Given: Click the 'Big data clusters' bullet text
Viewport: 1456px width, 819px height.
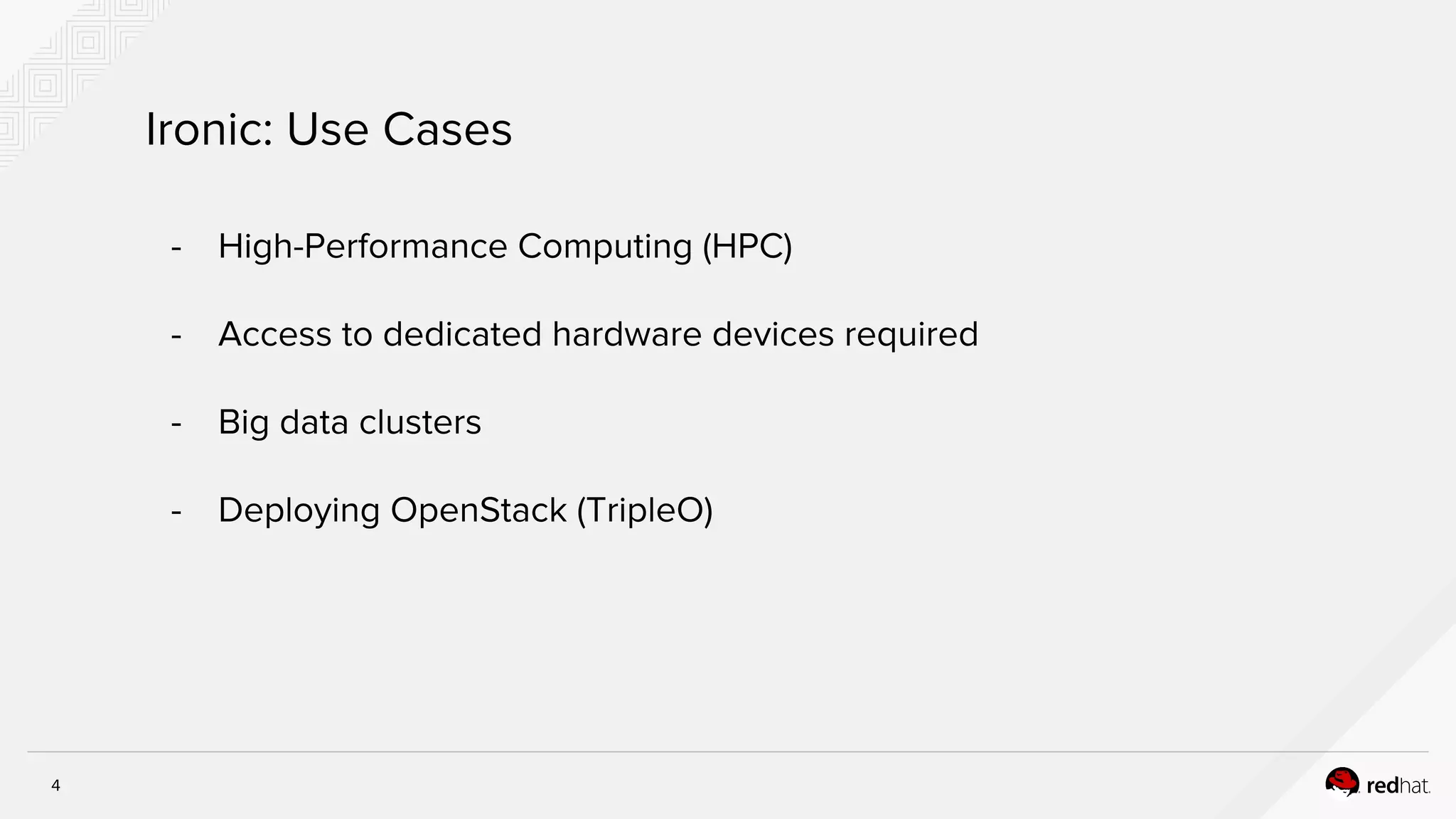Looking at the screenshot, I should coord(349,422).
